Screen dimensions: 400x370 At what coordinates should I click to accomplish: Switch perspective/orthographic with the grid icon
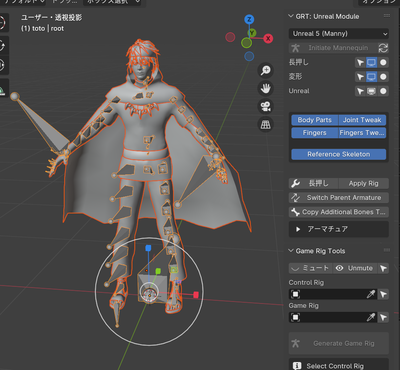(266, 124)
